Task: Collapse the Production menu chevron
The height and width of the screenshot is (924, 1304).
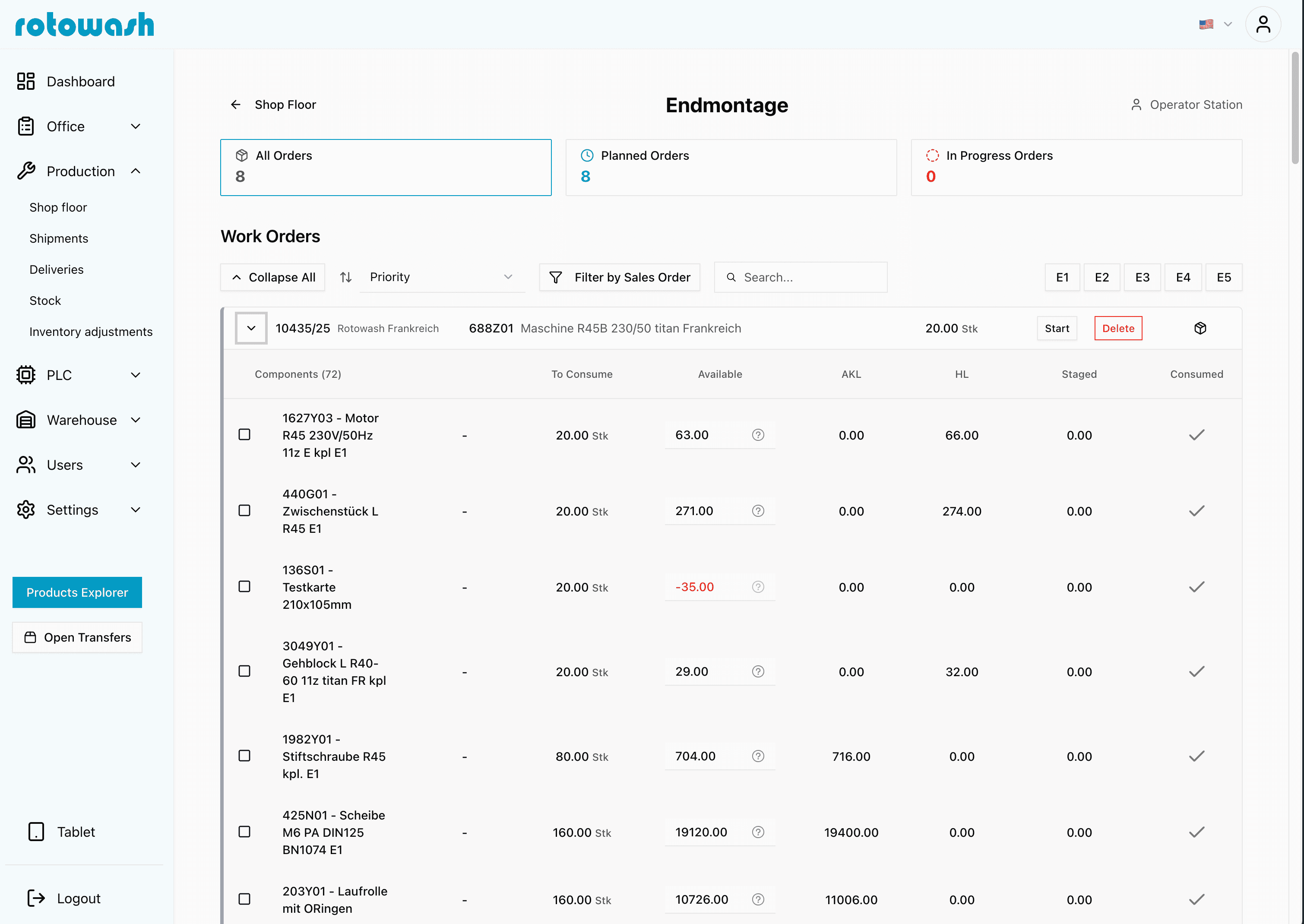Action: tap(136, 171)
